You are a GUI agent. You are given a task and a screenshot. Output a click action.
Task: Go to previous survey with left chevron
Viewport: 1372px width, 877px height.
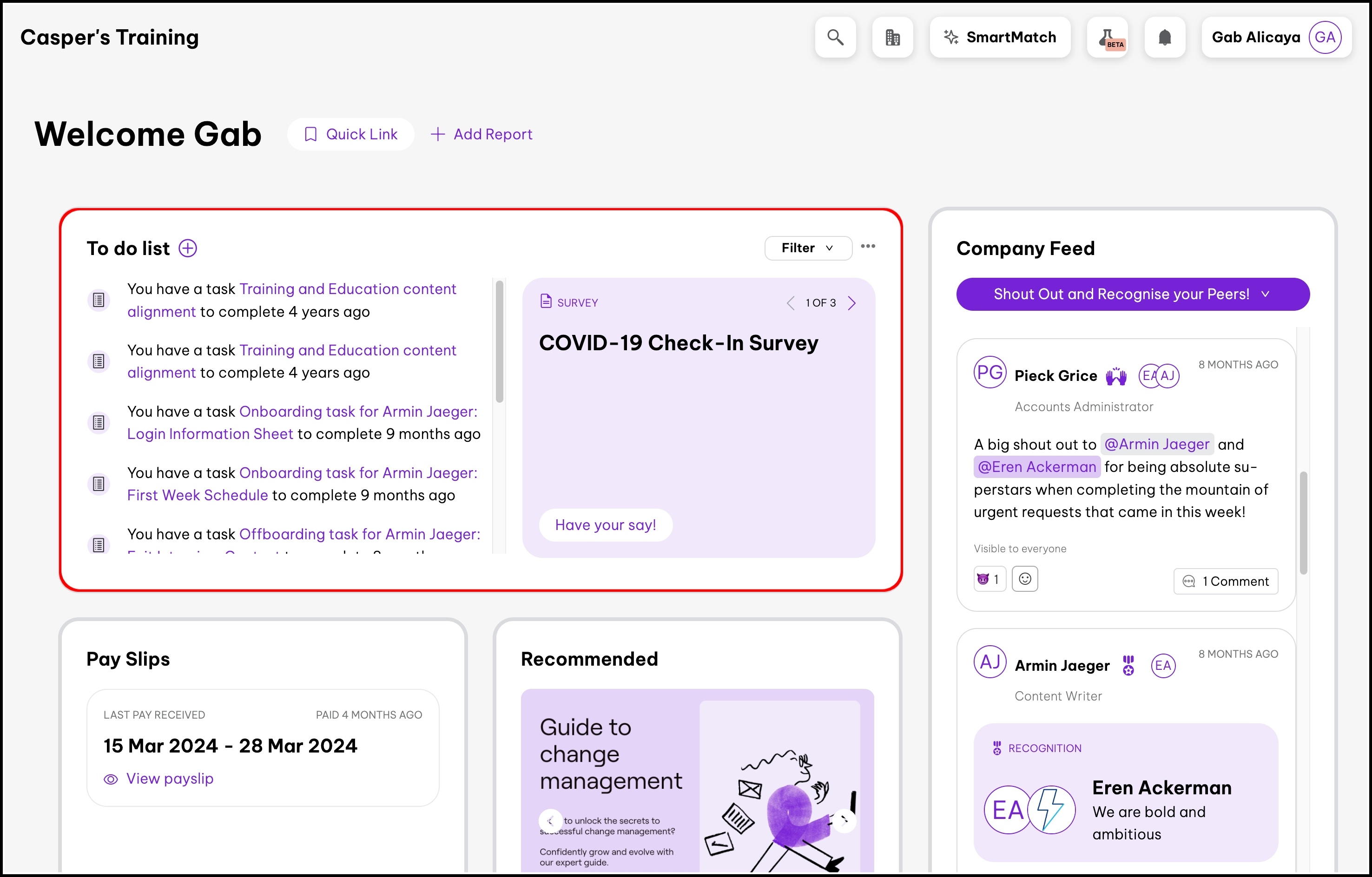pyautogui.click(x=790, y=303)
